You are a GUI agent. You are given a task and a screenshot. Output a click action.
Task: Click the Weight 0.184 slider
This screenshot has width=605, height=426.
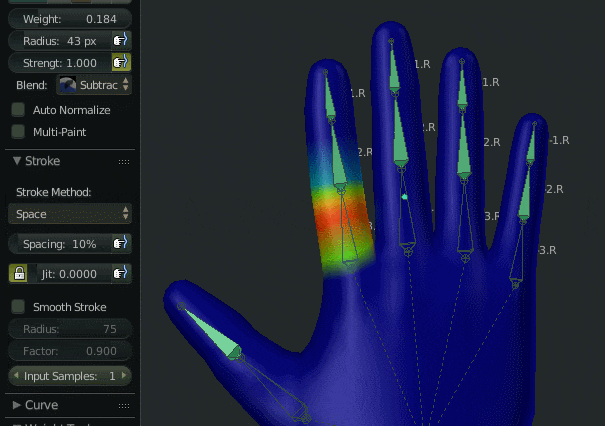(x=70, y=19)
